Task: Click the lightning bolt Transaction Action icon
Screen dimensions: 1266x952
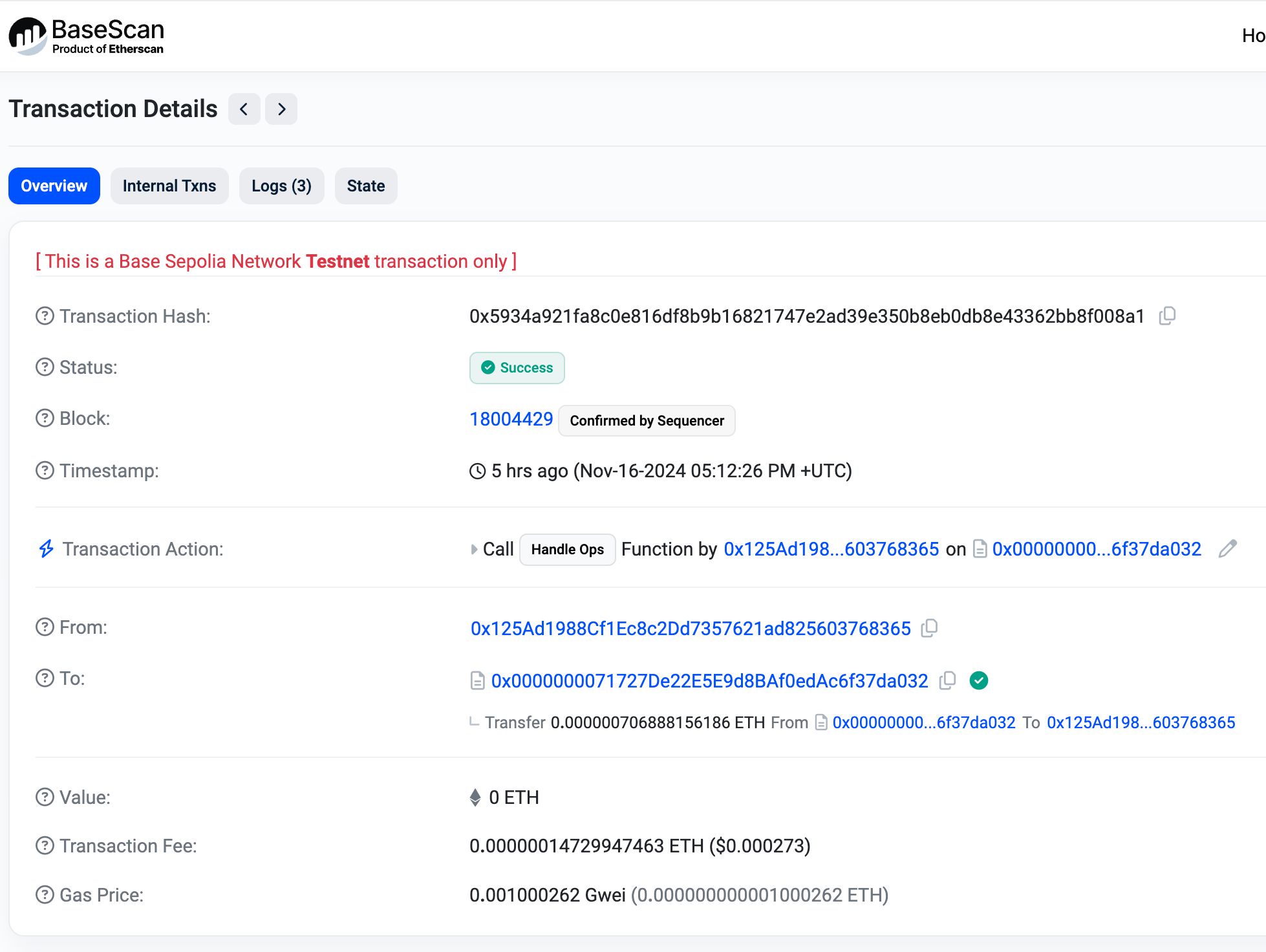Action: [x=46, y=548]
